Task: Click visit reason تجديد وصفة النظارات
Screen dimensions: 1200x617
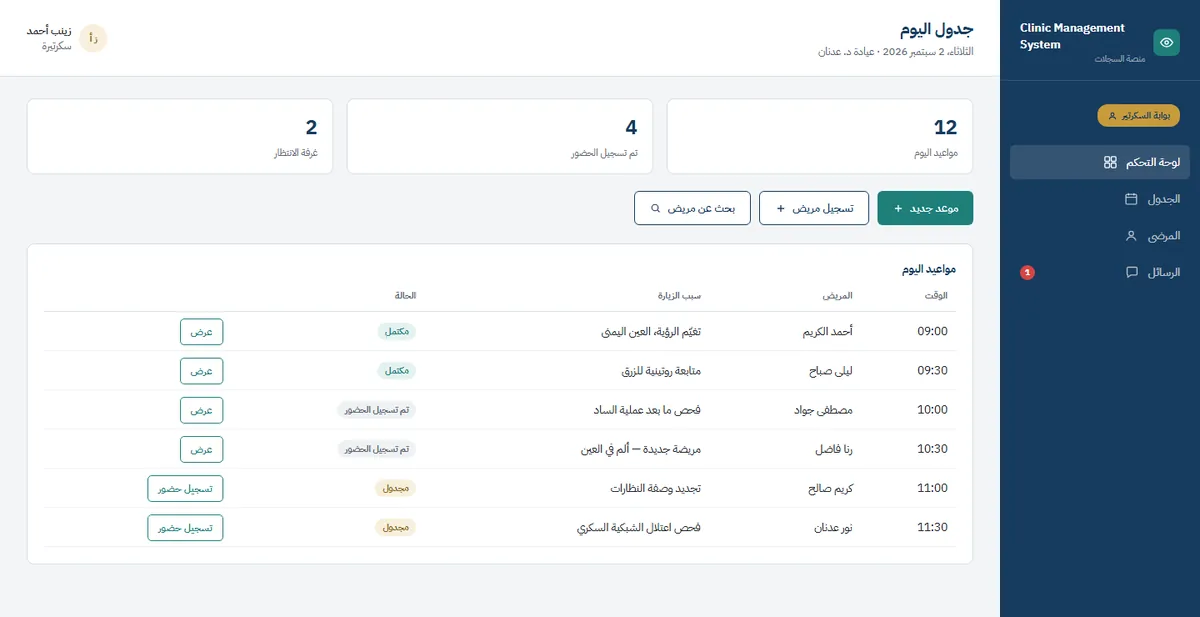Action: [x=656, y=488]
